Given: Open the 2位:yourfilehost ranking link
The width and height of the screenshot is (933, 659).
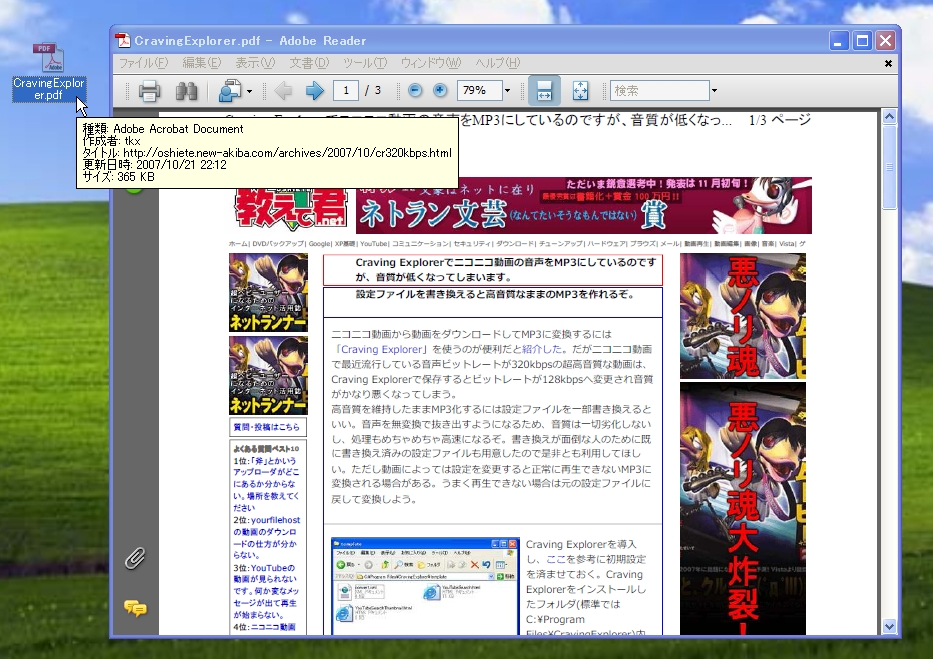Looking at the screenshot, I should tap(267, 538).
